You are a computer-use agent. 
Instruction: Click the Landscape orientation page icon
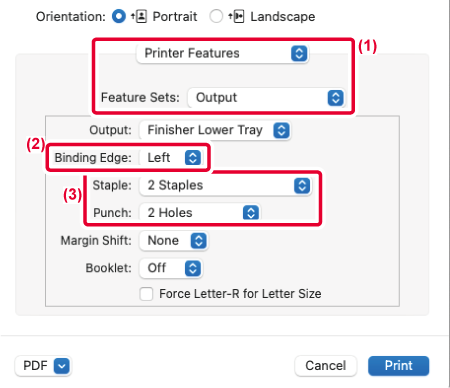coord(236,16)
